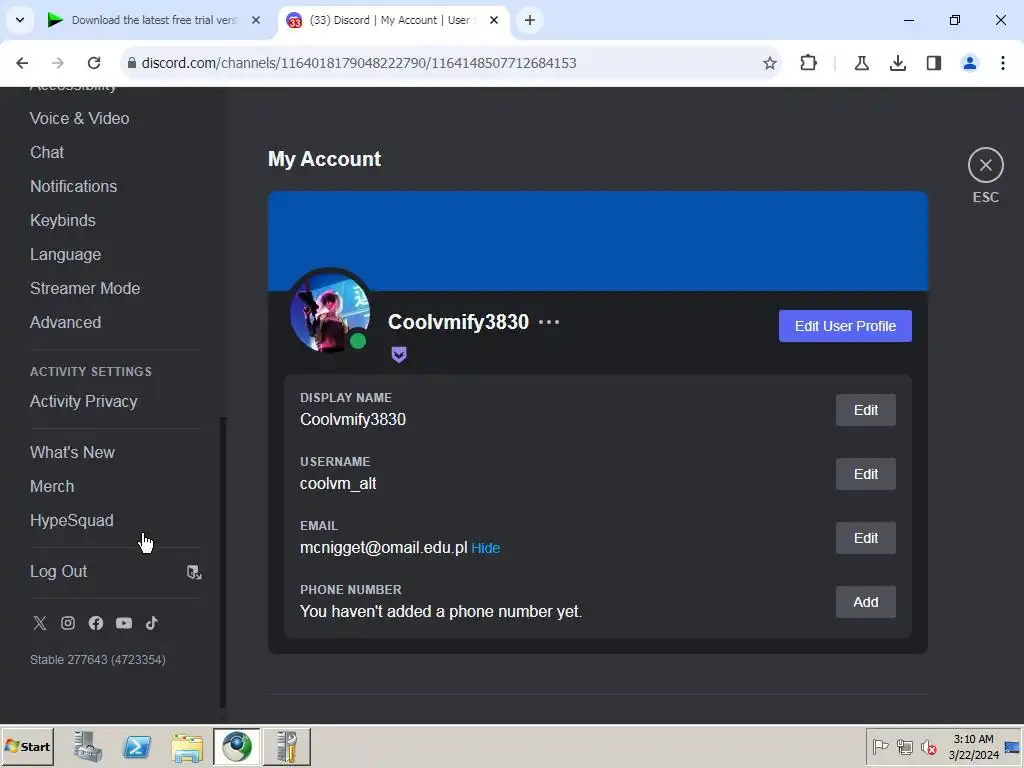1024x768 pixels.
Task: Reload the Discord page
Action: (x=94, y=63)
